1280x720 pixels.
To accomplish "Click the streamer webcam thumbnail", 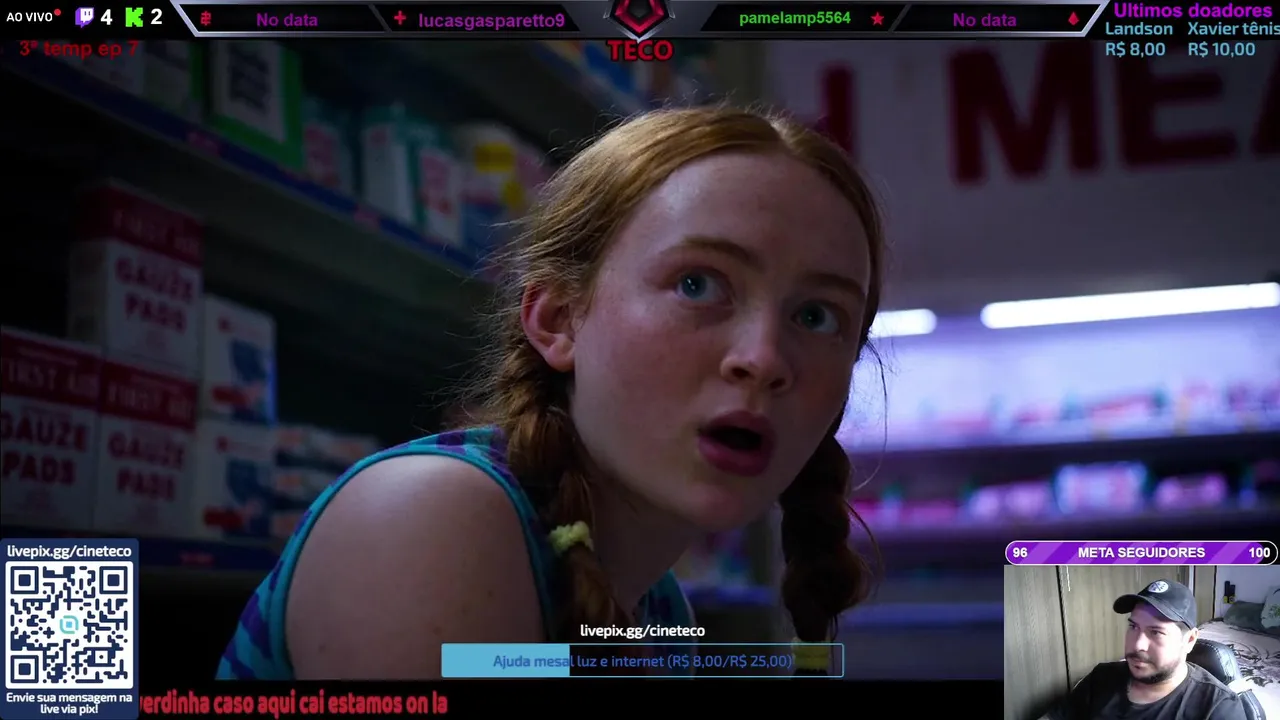I will (1142, 642).
